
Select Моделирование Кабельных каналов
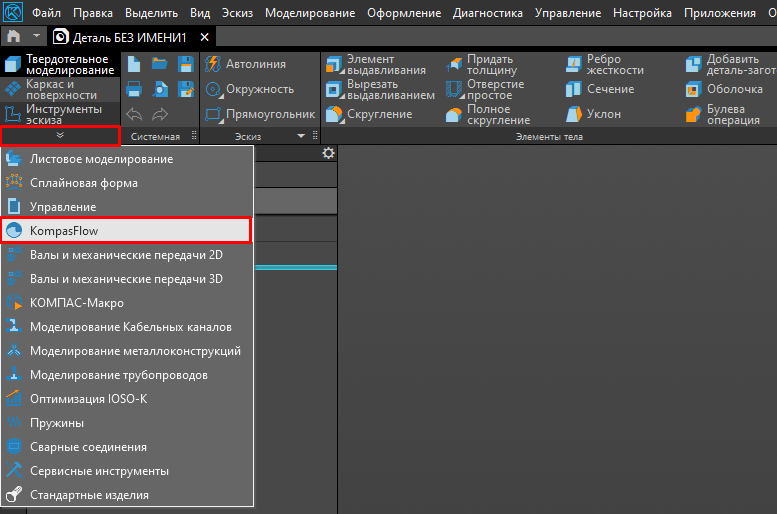[x=127, y=327]
